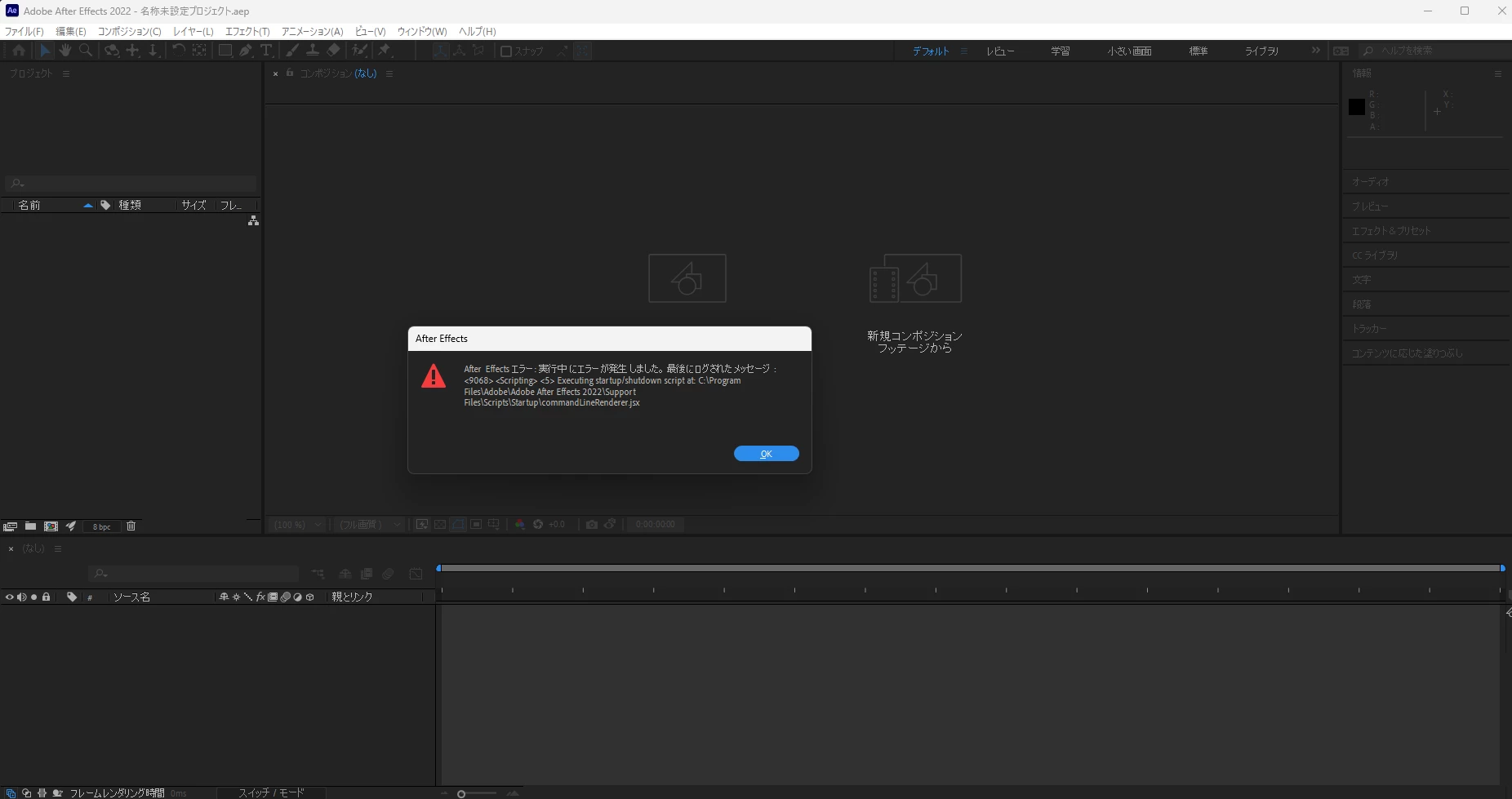Toggle the transparency grid in viewer

[440, 525]
